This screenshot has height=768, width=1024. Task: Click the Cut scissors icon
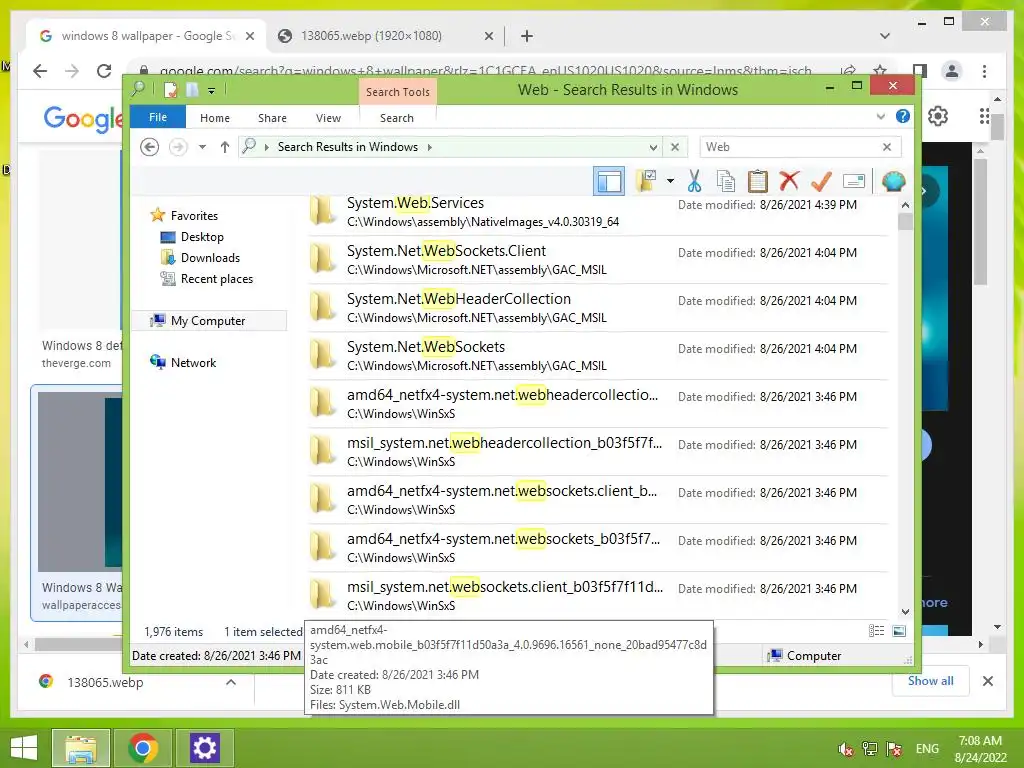[x=694, y=181]
